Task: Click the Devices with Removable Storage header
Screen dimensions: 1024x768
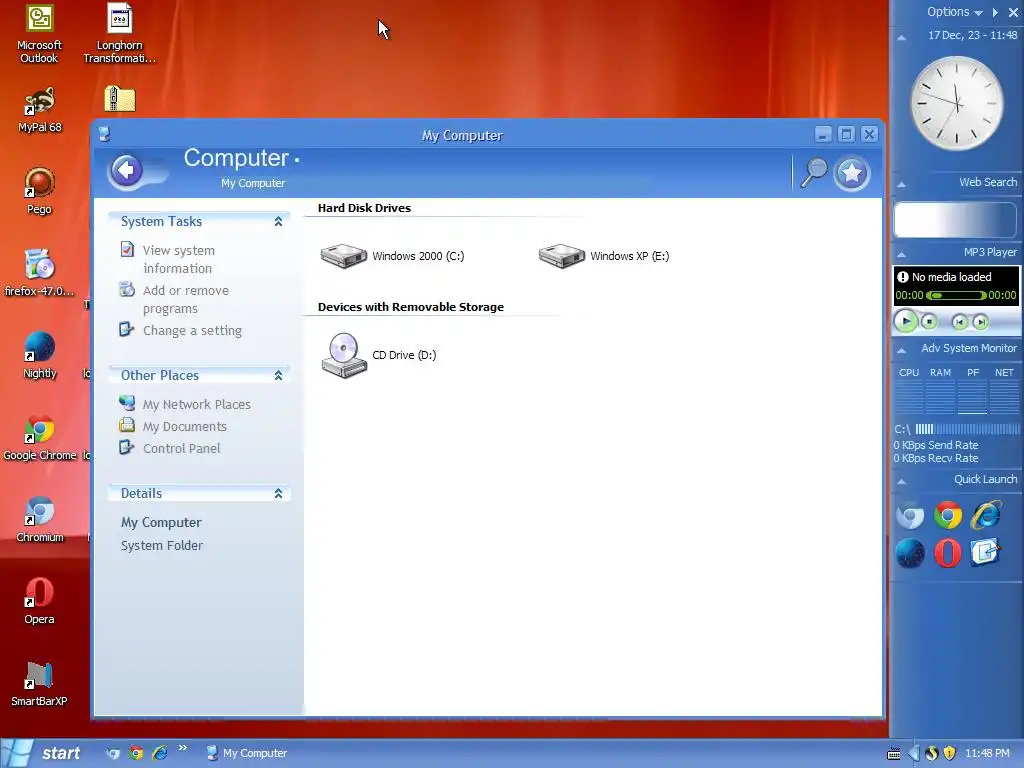Action: click(x=411, y=307)
